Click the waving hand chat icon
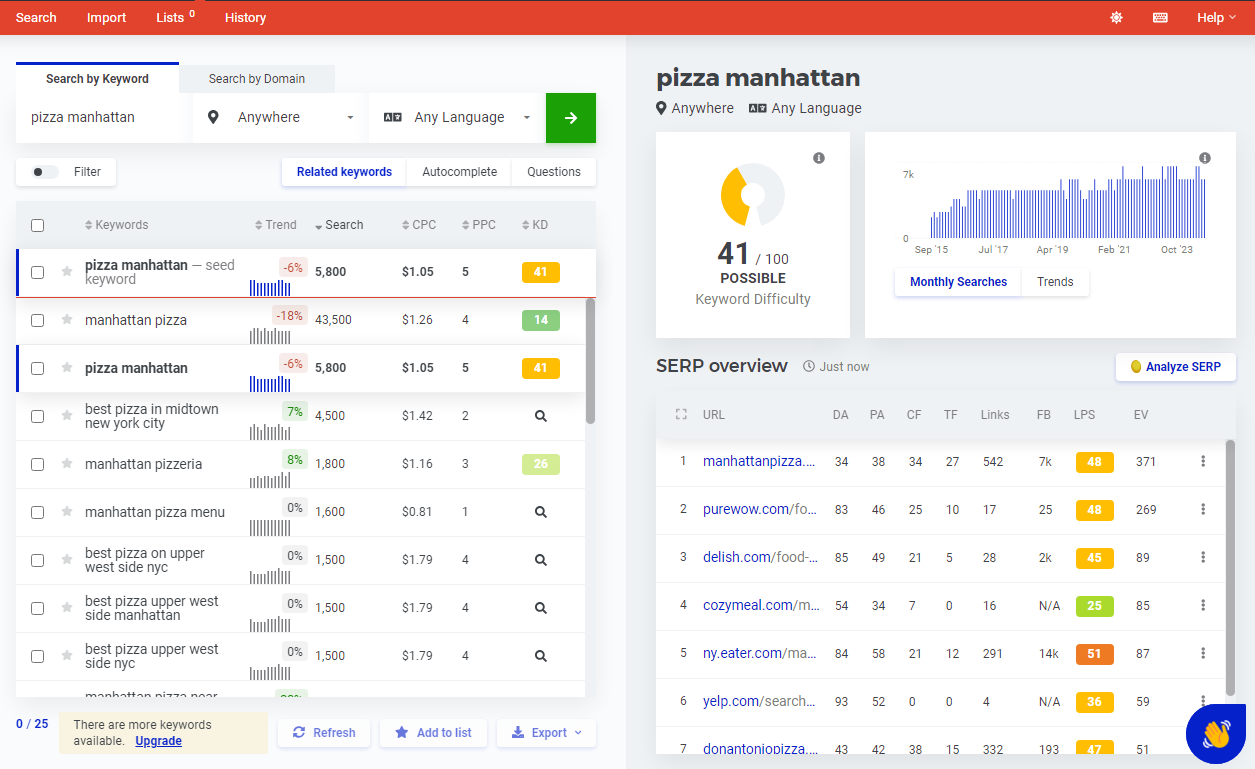 click(1214, 733)
